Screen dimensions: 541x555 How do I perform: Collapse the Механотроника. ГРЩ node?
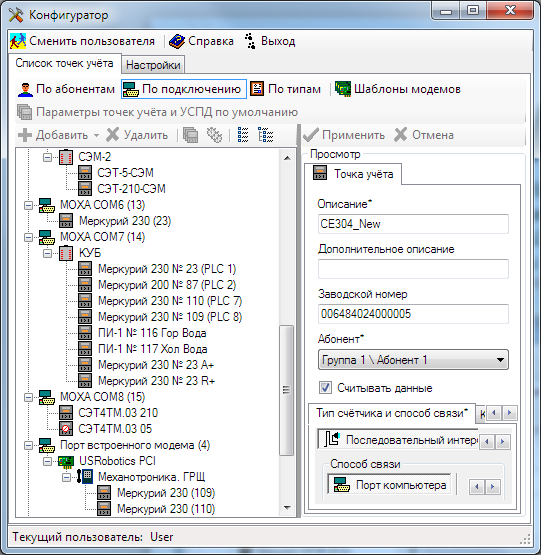click(66, 477)
